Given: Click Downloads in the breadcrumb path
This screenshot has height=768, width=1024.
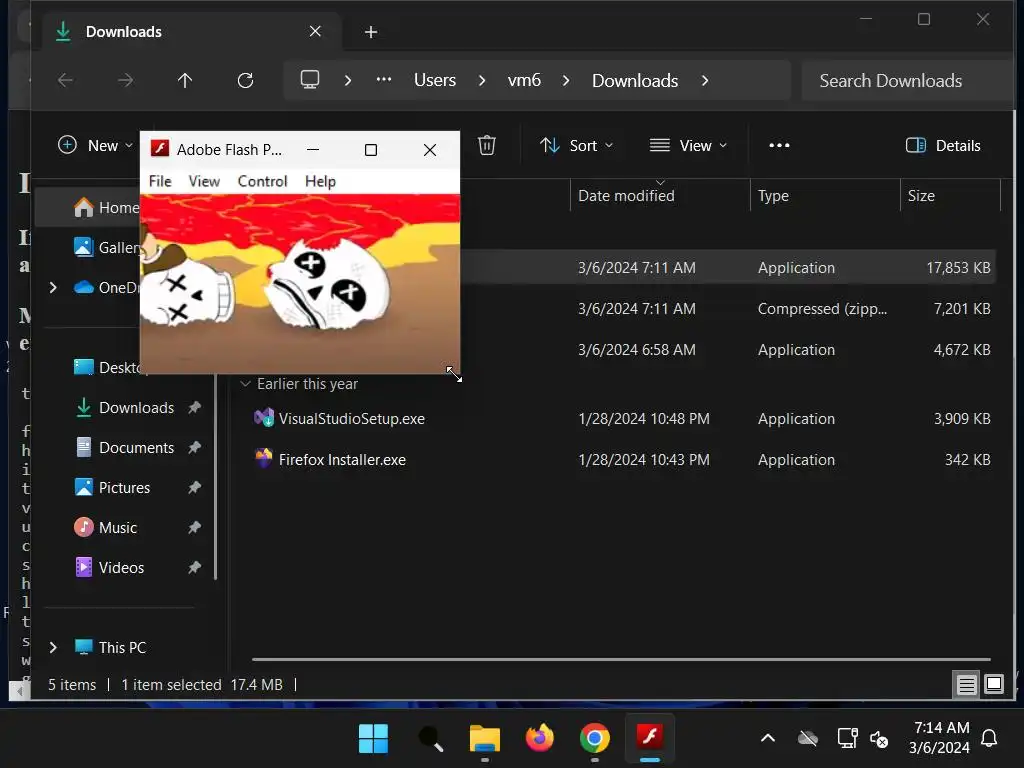Looking at the screenshot, I should pyautogui.click(x=635, y=80).
